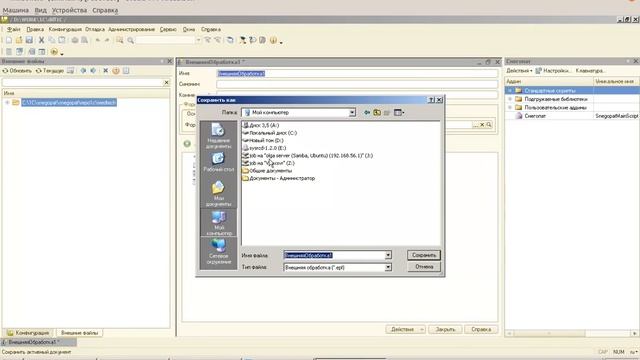The image size is (640, 360).
Task: Open the Отладка menu
Action: pos(95,29)
